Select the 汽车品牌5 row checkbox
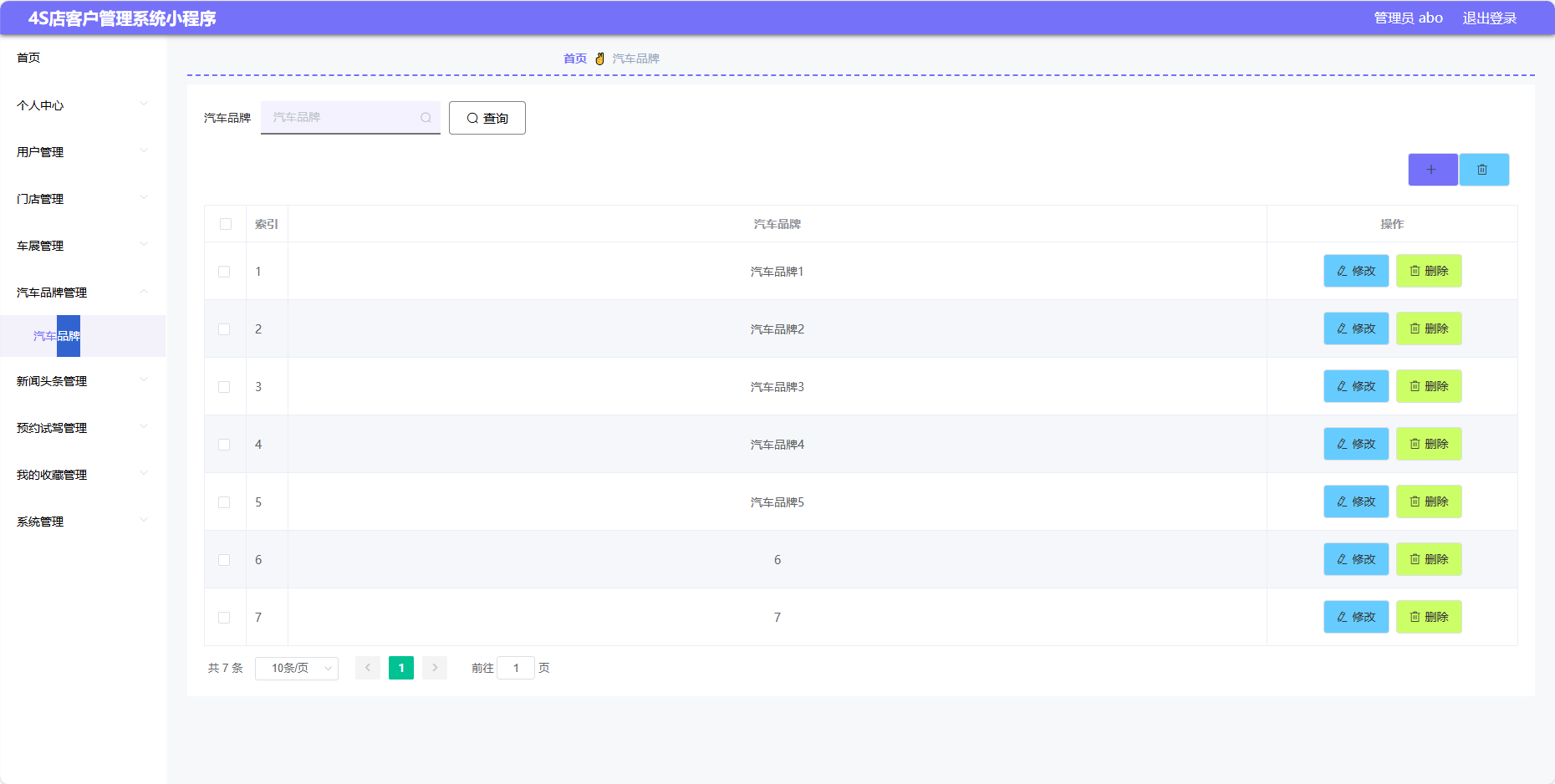Viewport: 1555px width, 784px height. (224, 502)
